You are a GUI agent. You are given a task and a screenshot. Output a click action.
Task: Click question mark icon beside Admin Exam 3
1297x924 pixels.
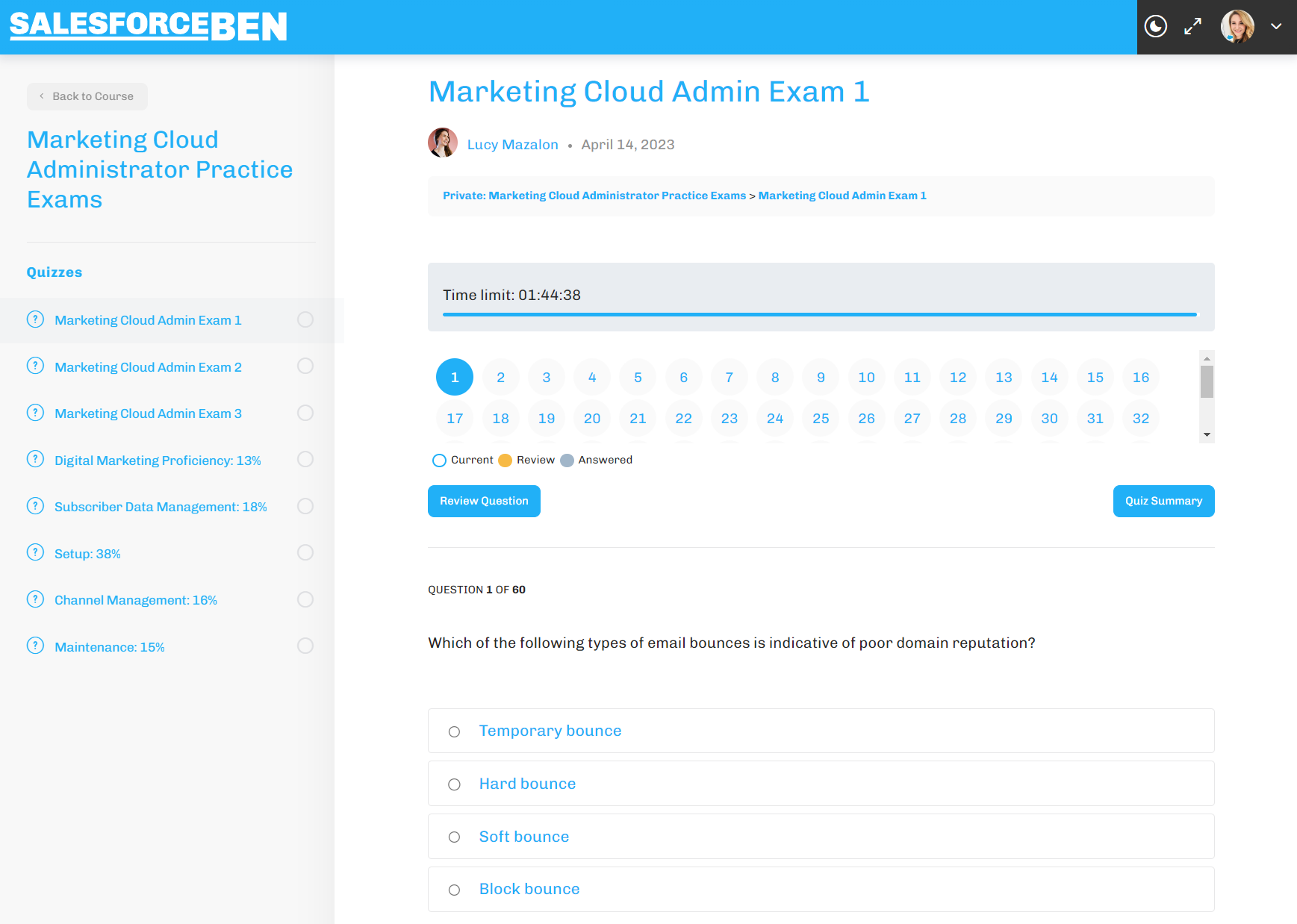pyautogui.click(x=35, y=413)
